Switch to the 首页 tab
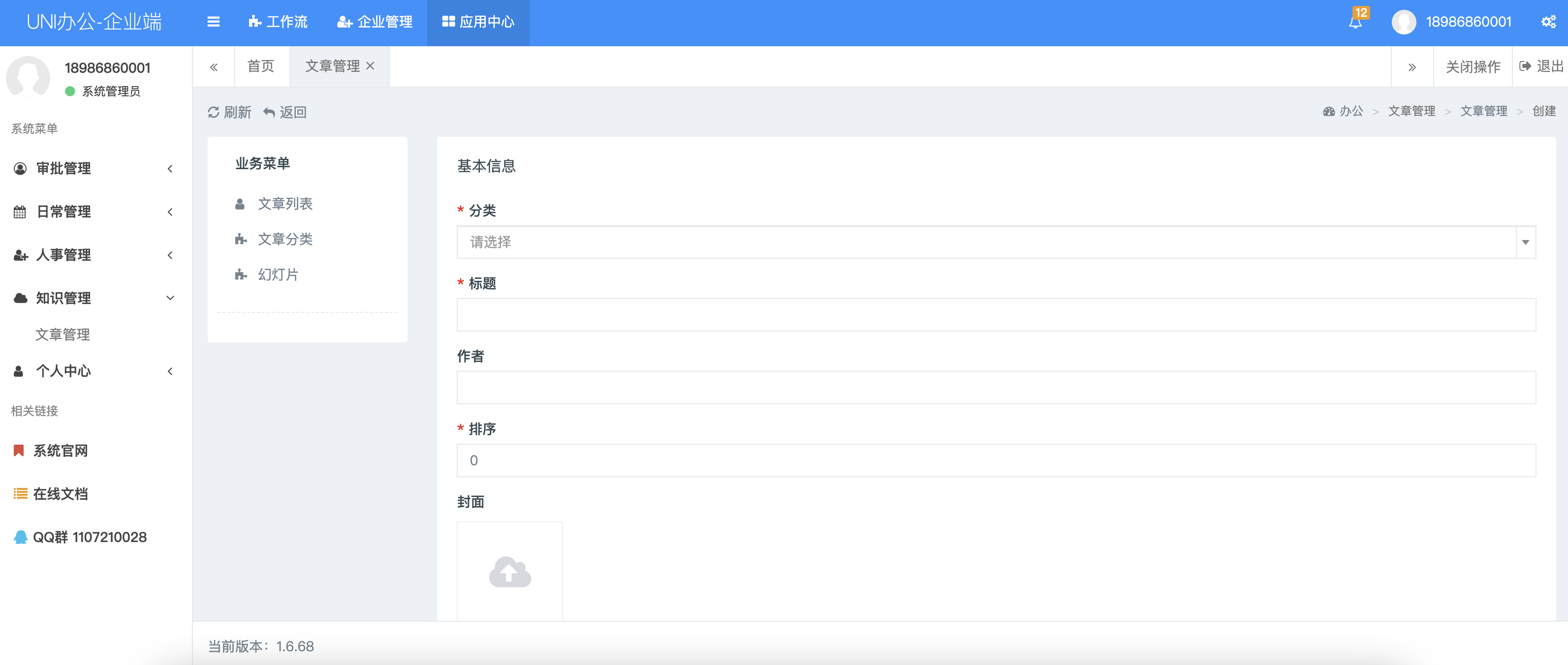The width and height of the screenshot is (1568, 665). (x=261, y=66)
